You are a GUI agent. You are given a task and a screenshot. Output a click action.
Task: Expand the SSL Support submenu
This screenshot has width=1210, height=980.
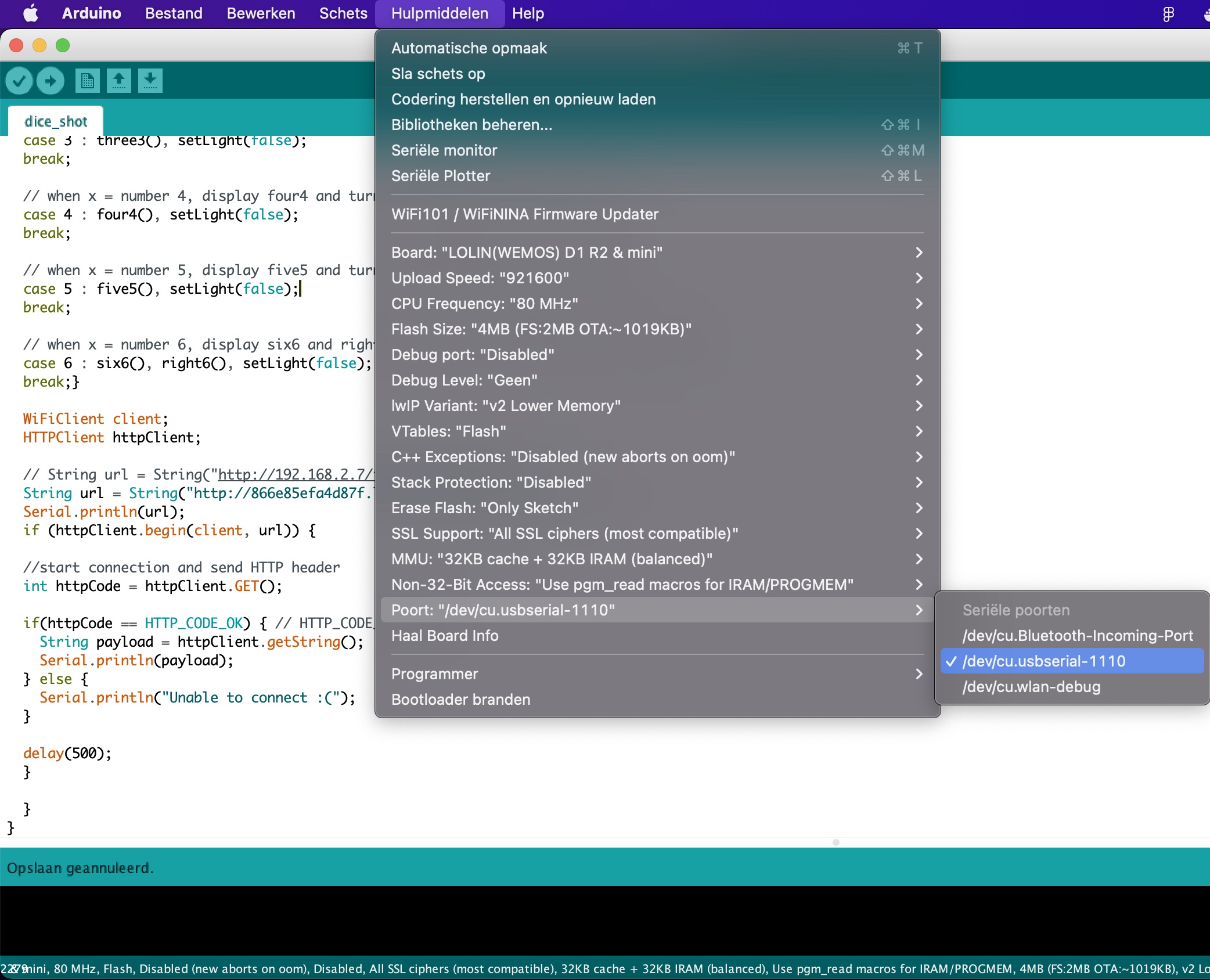657,534
